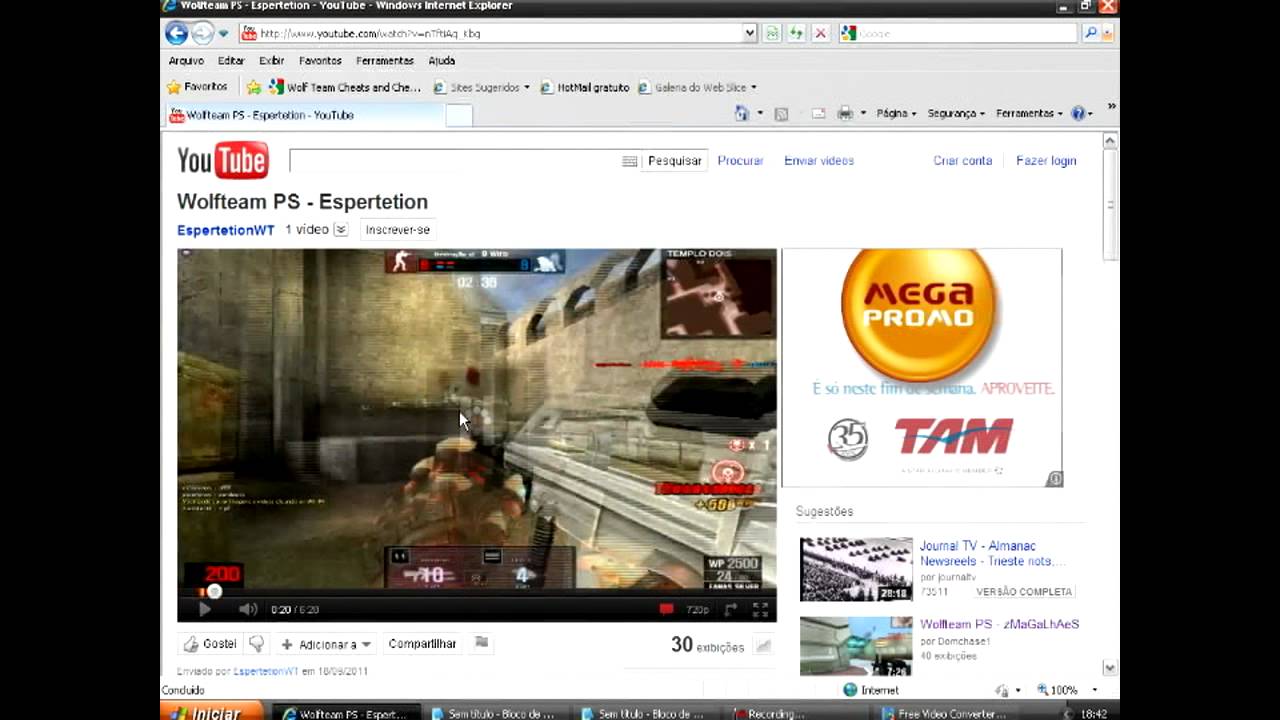The width and height of the screenshot is (1280, 720).
Task: Open the Favoritos star button
Action: (x=197, y=87)
